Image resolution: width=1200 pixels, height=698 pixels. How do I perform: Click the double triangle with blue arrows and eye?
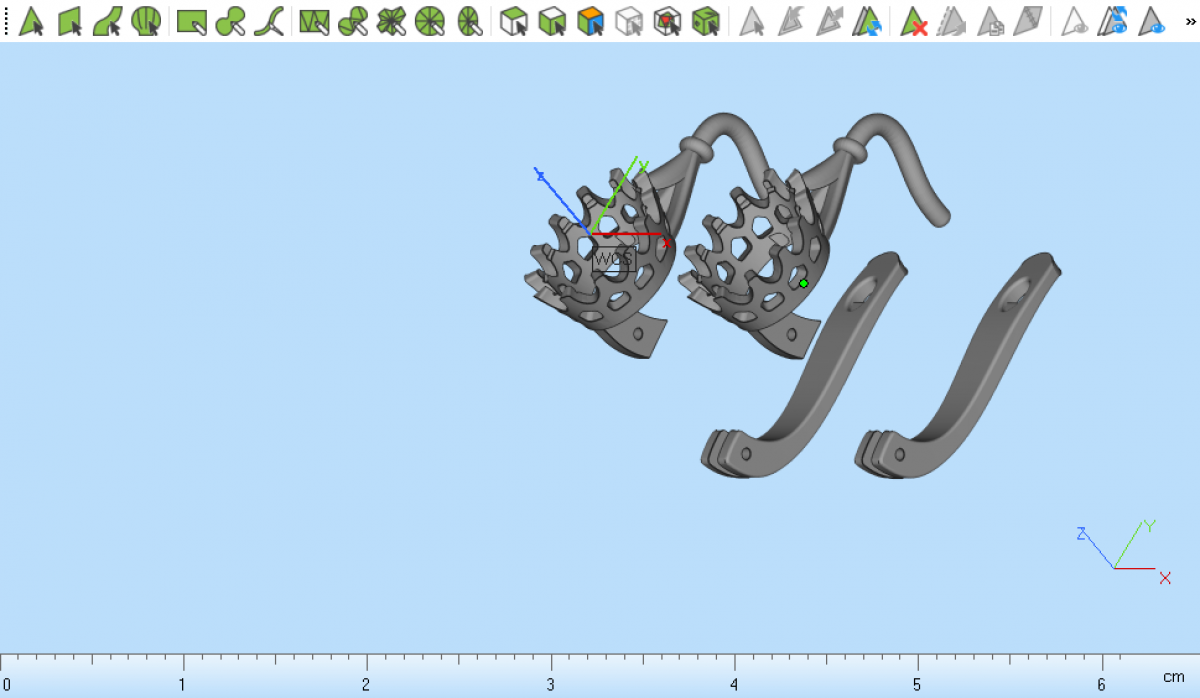pyautogui.click(x=1114, y=20)
